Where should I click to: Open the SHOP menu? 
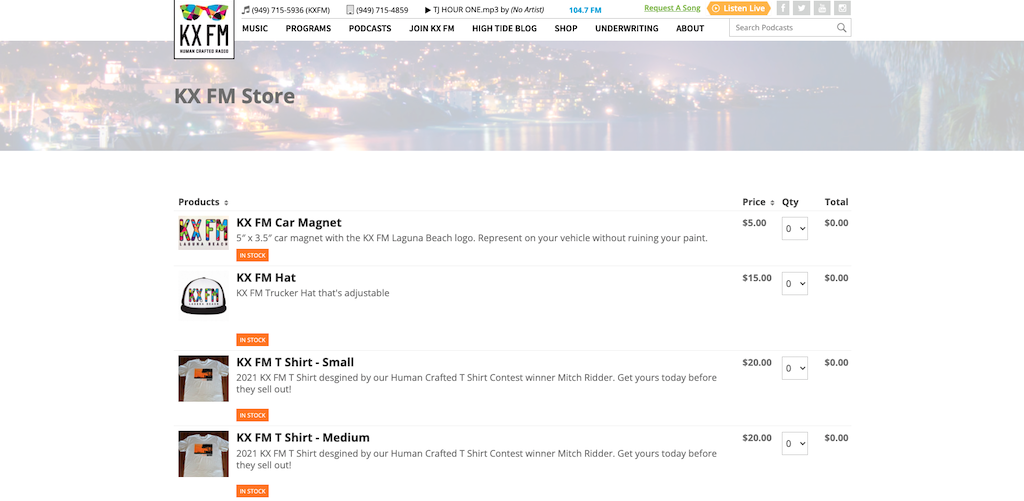click(x=566, y=28)
